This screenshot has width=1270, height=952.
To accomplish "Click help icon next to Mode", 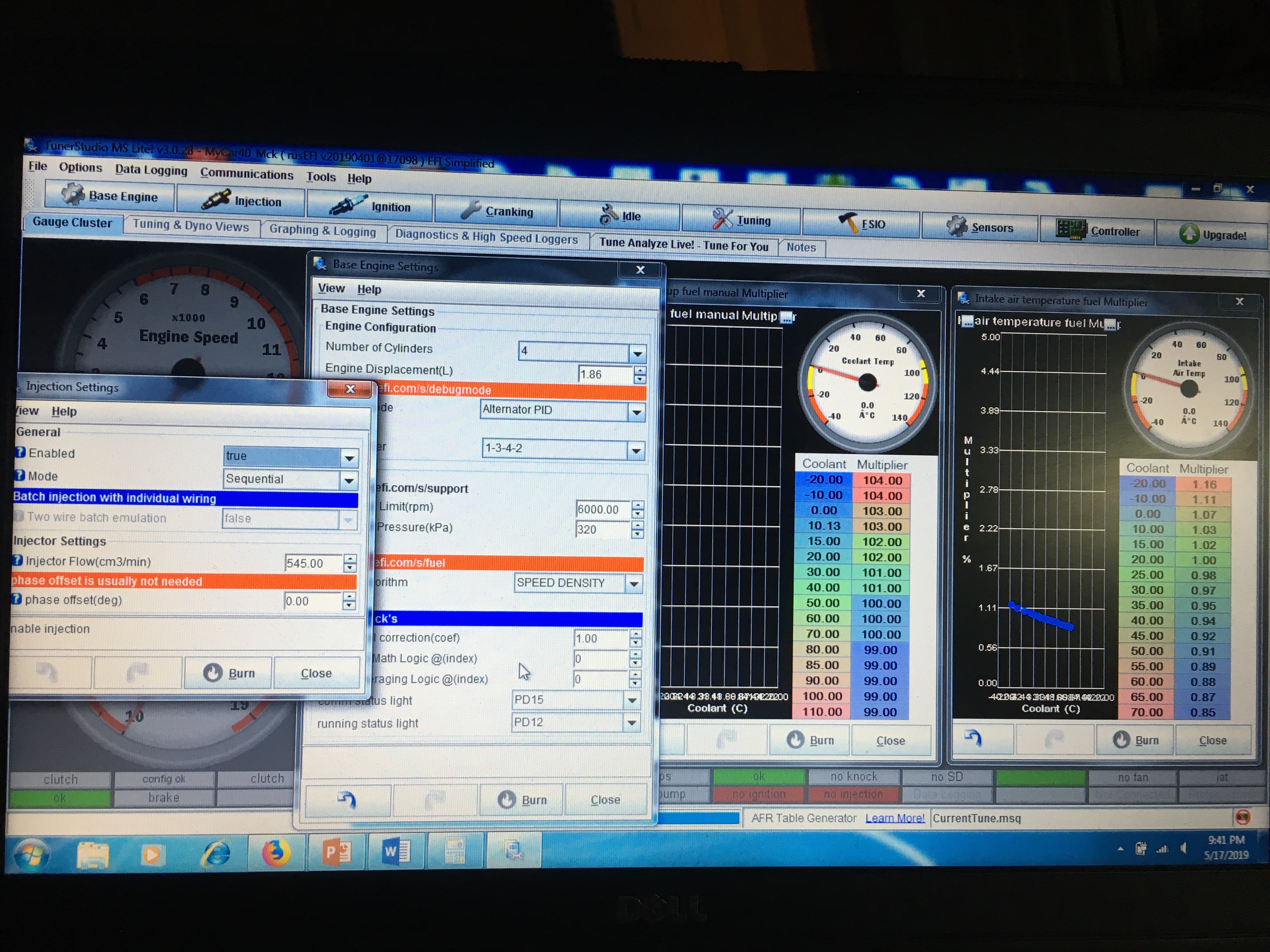I will point(20,475).
